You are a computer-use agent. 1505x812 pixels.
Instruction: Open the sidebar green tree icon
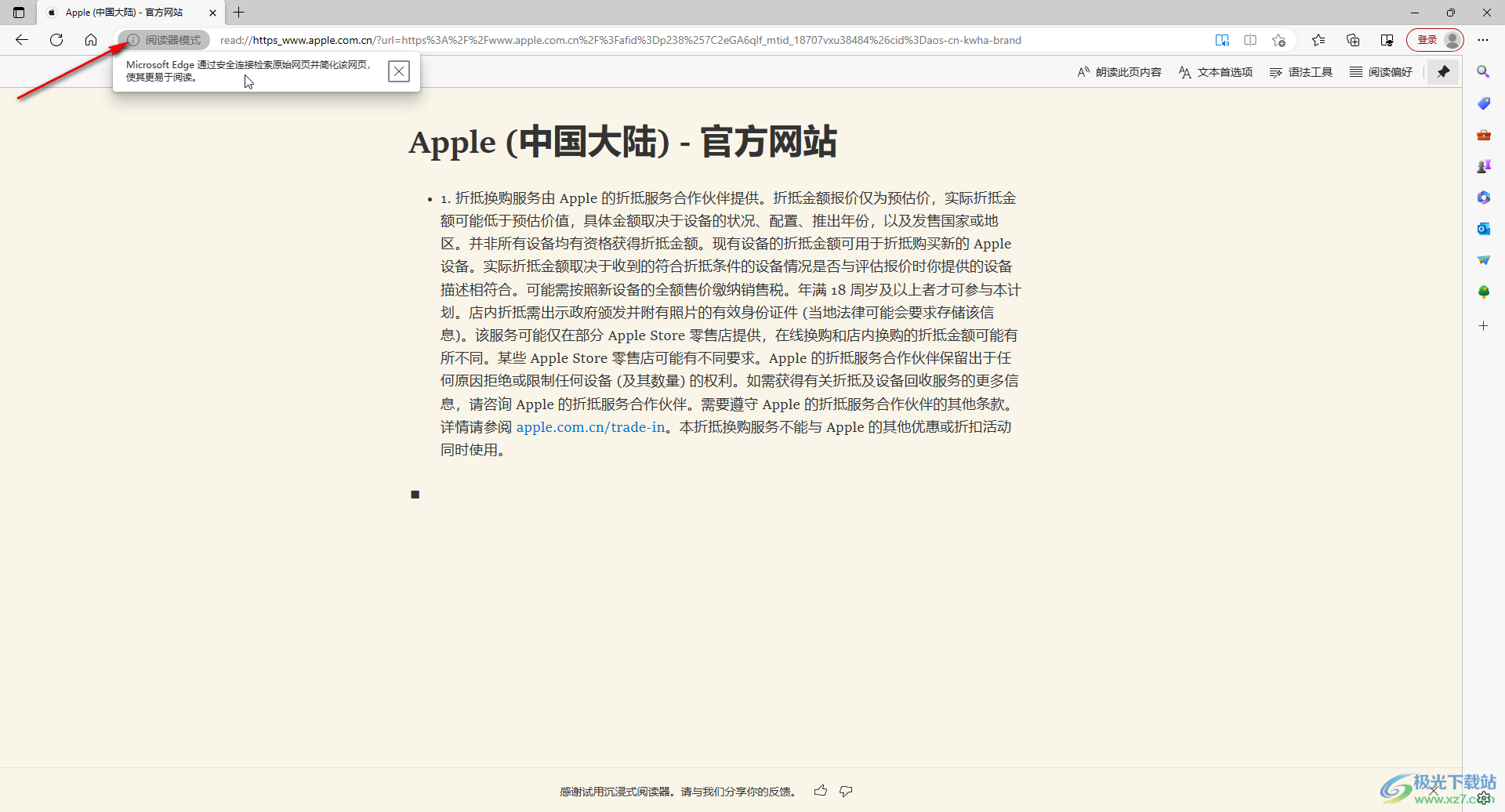[x=1483, y=292]
